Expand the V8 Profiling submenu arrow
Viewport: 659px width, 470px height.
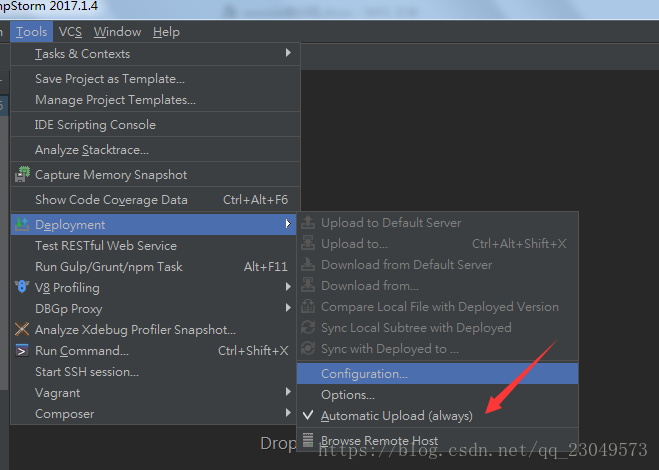tap(288, 287)
